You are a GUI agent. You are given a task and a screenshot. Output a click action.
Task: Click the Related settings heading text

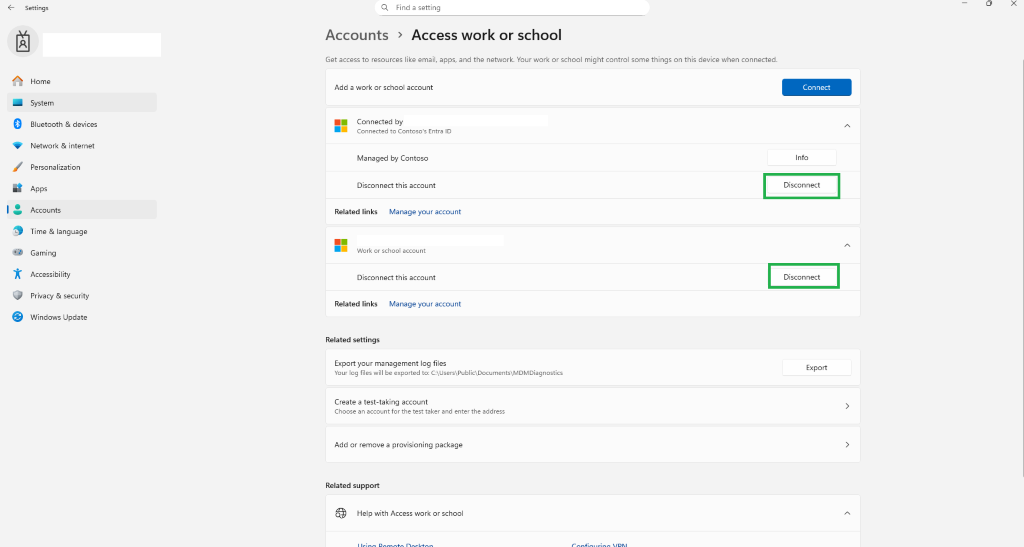(x=352, y=339)
